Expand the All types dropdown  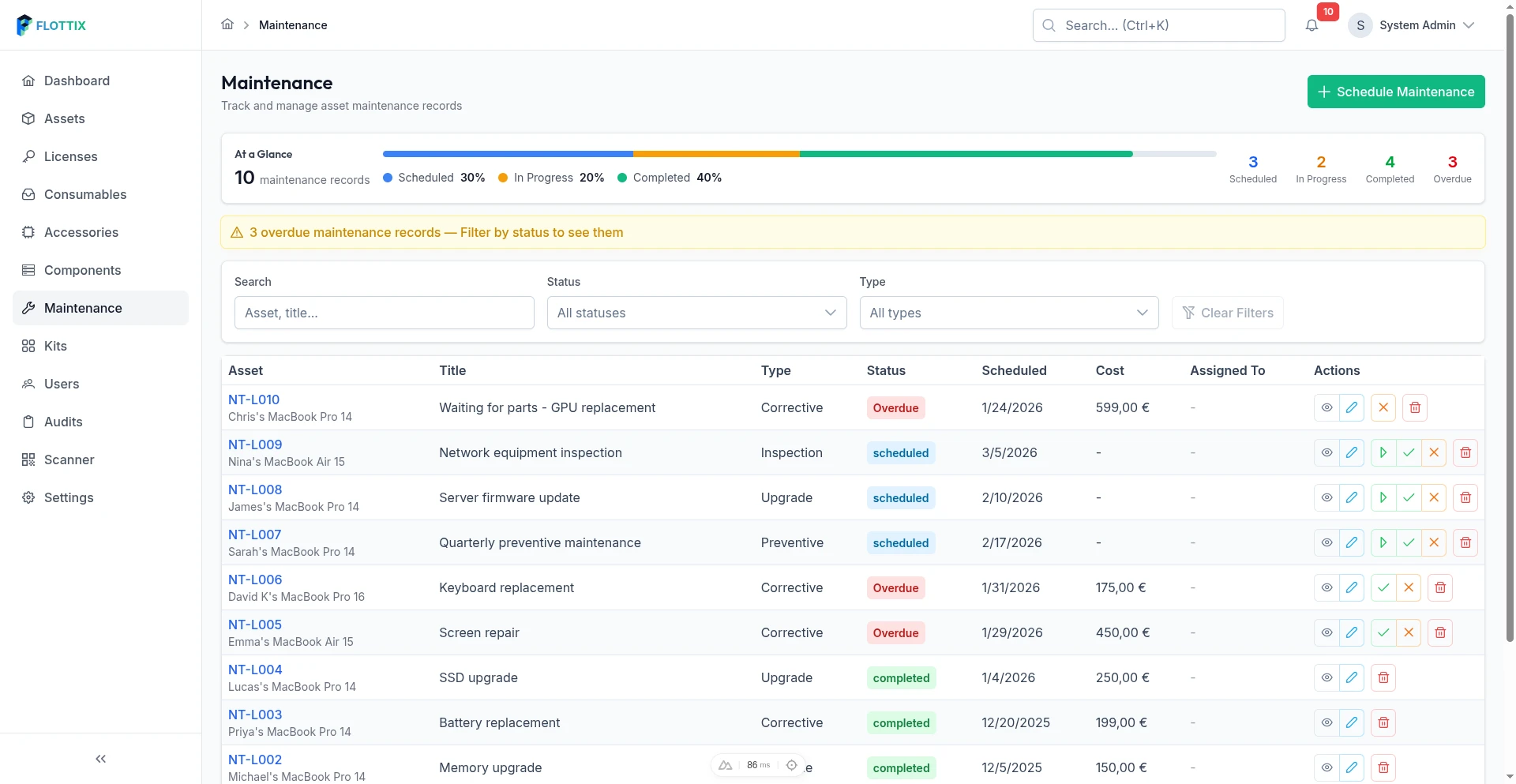click(x=1008, y=313)
